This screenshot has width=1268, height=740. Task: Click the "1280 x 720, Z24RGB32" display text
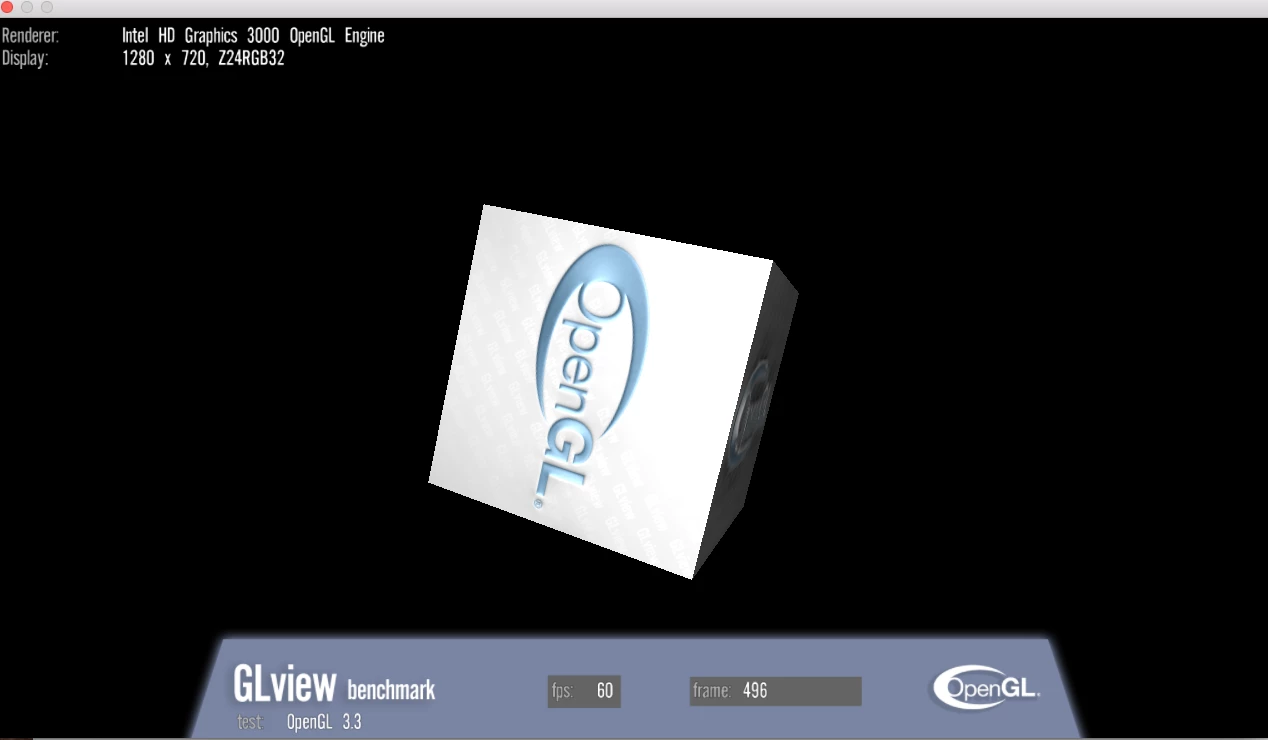click(x=204, y=58)
